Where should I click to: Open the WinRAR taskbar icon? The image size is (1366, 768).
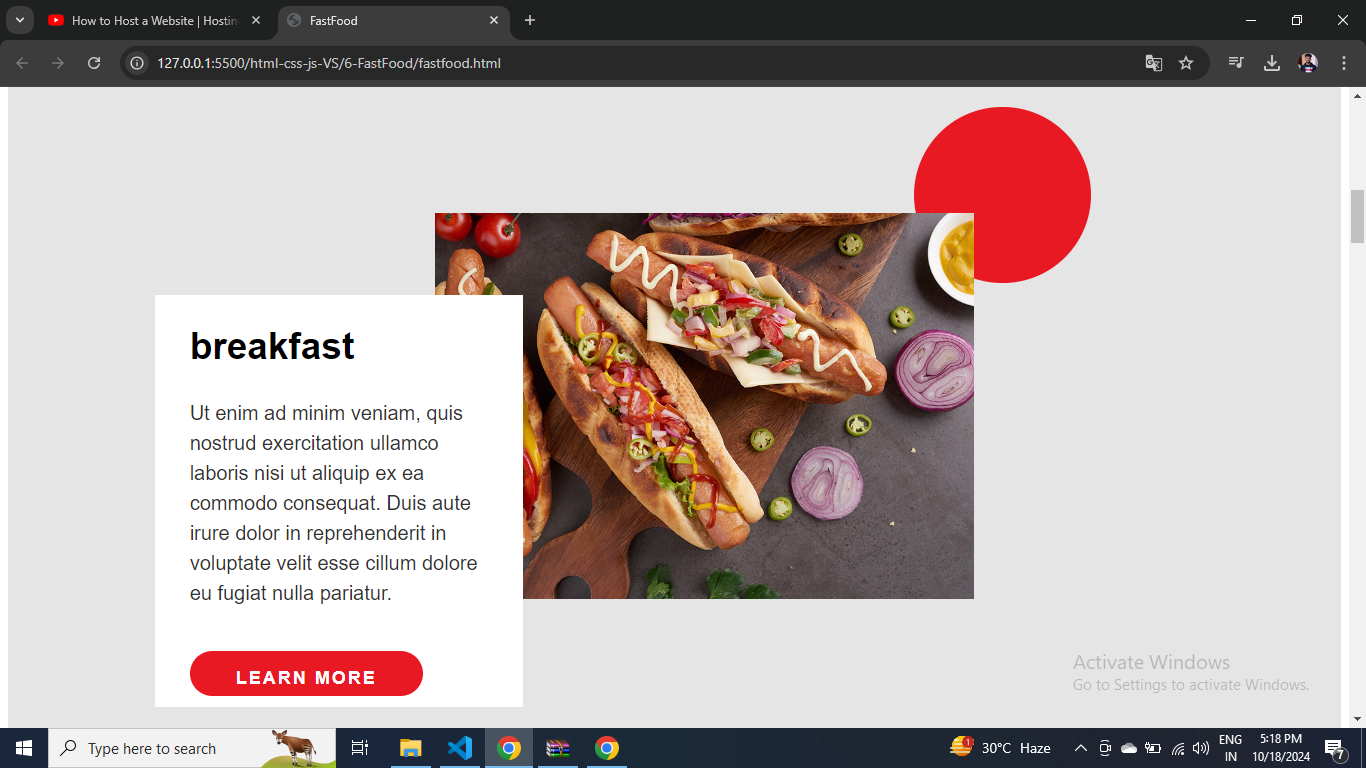tap(558, 748)
